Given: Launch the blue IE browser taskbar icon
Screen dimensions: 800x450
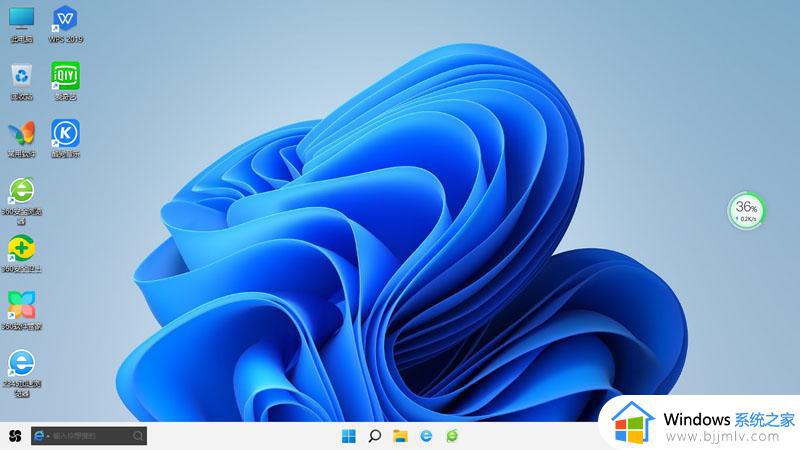Looking at the screenshot, I should (426, 436).
